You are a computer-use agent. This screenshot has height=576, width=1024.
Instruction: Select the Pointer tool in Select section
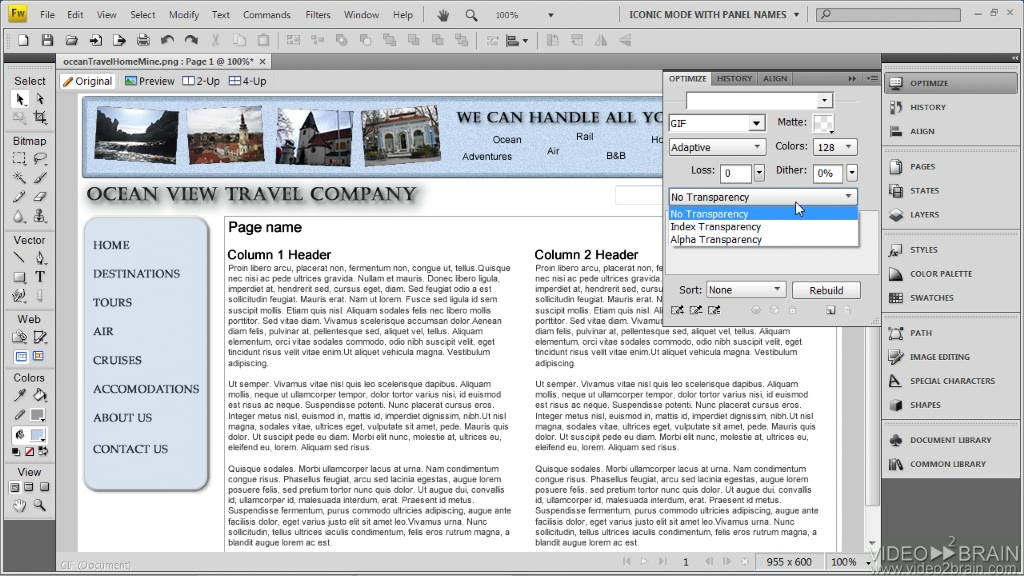pos(19,99)
